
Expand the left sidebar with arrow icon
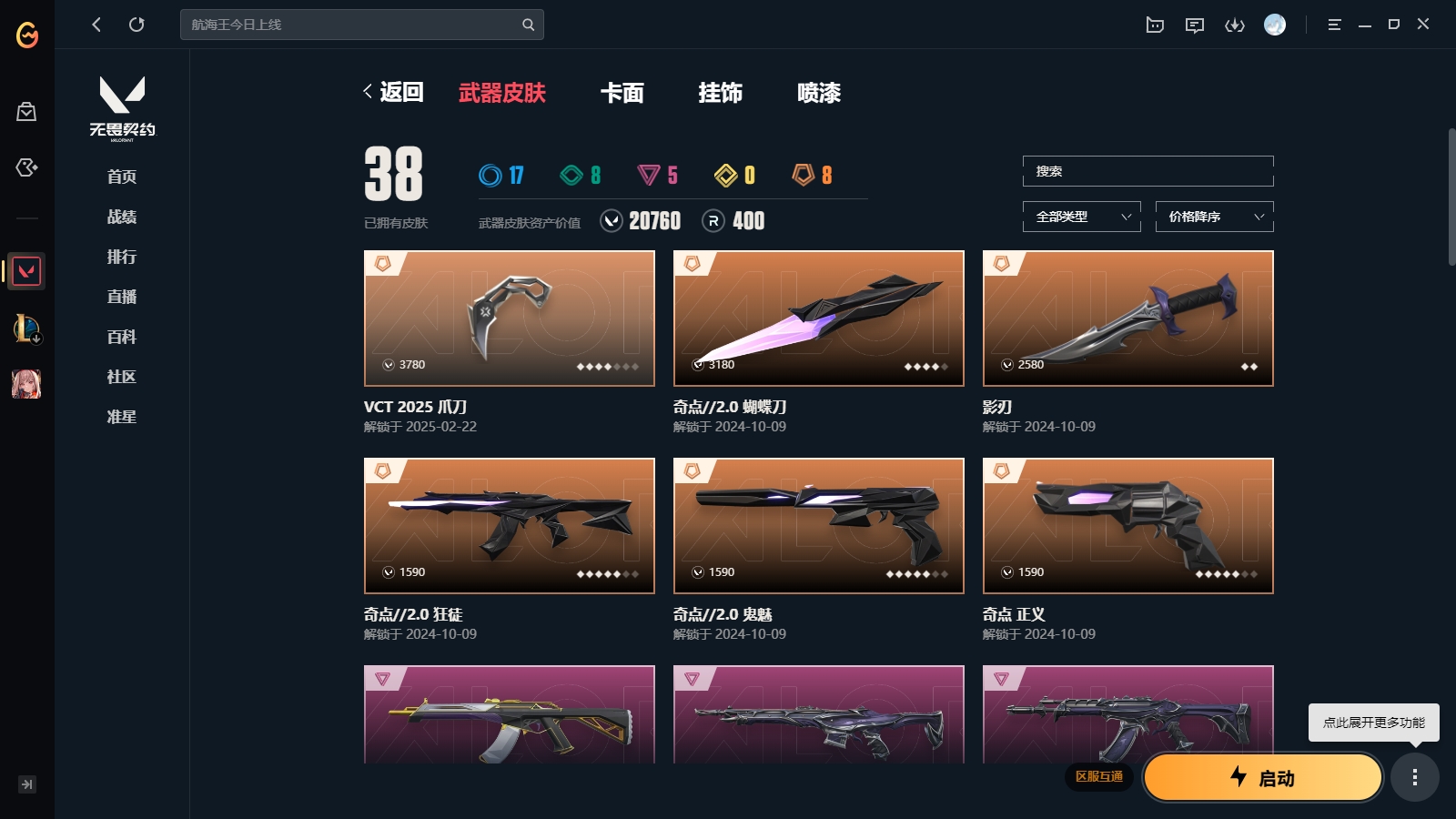point(27,784)
